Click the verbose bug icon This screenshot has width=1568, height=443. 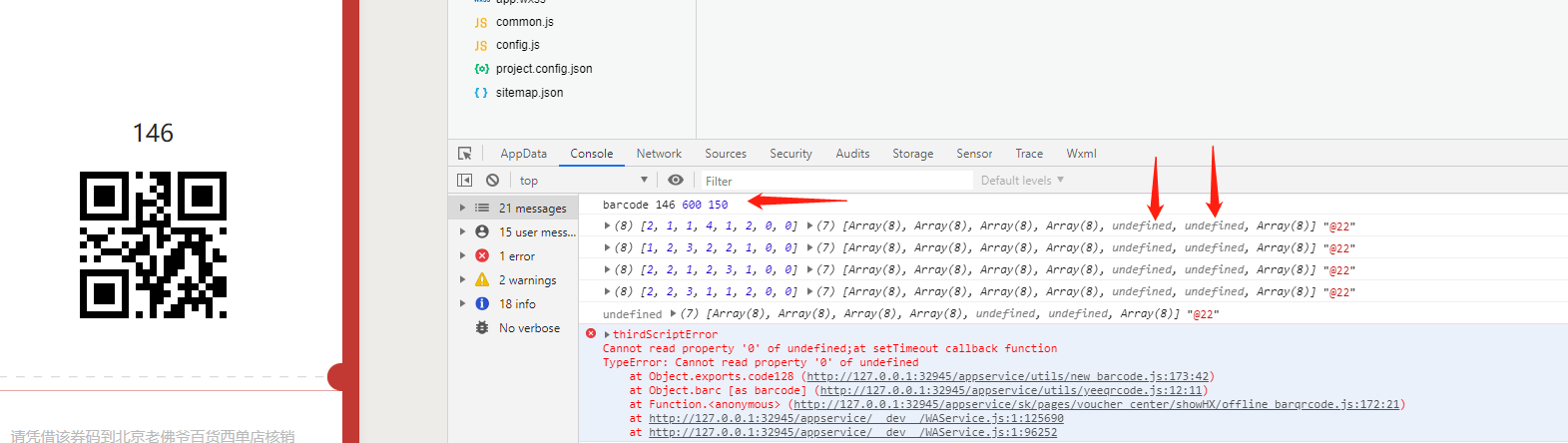click(482, 328)
